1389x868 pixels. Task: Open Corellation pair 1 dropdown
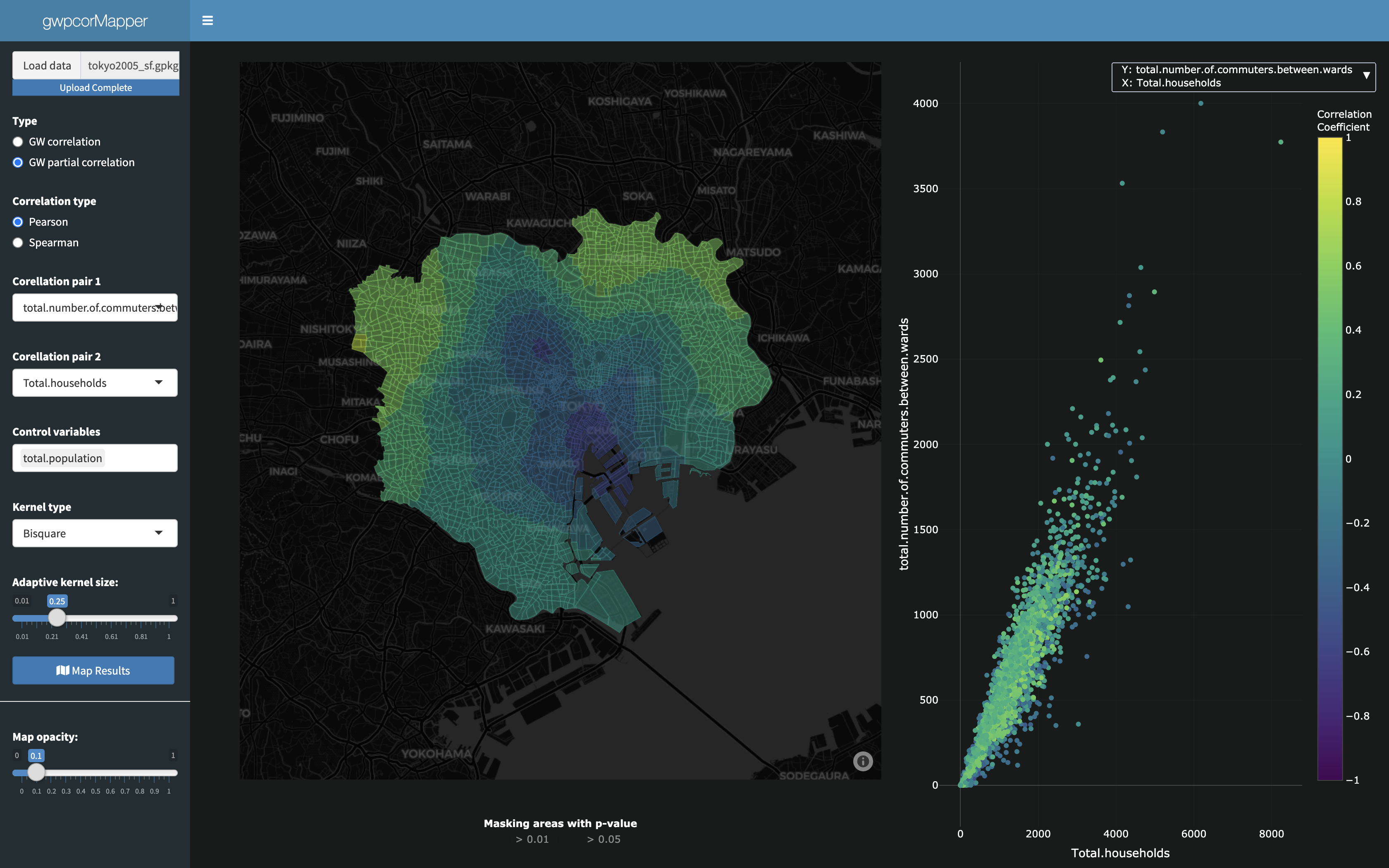tap(95, 308)
